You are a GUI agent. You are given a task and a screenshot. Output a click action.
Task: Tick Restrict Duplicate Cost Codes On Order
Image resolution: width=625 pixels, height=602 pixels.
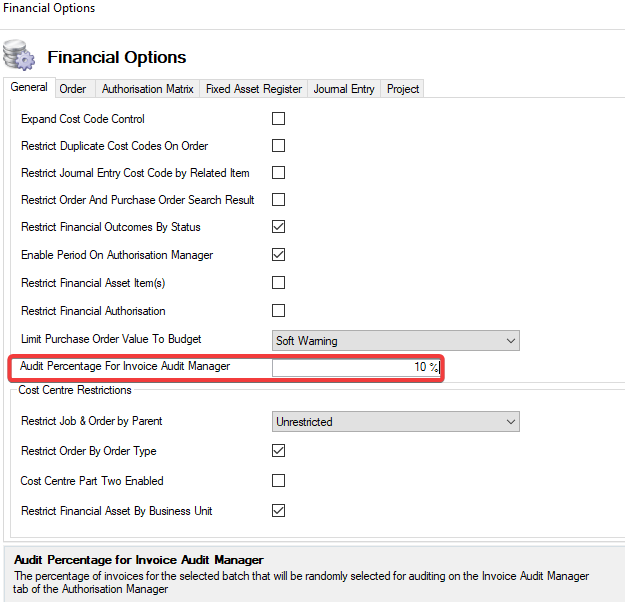pyautogui.click(x=279, y=146)
